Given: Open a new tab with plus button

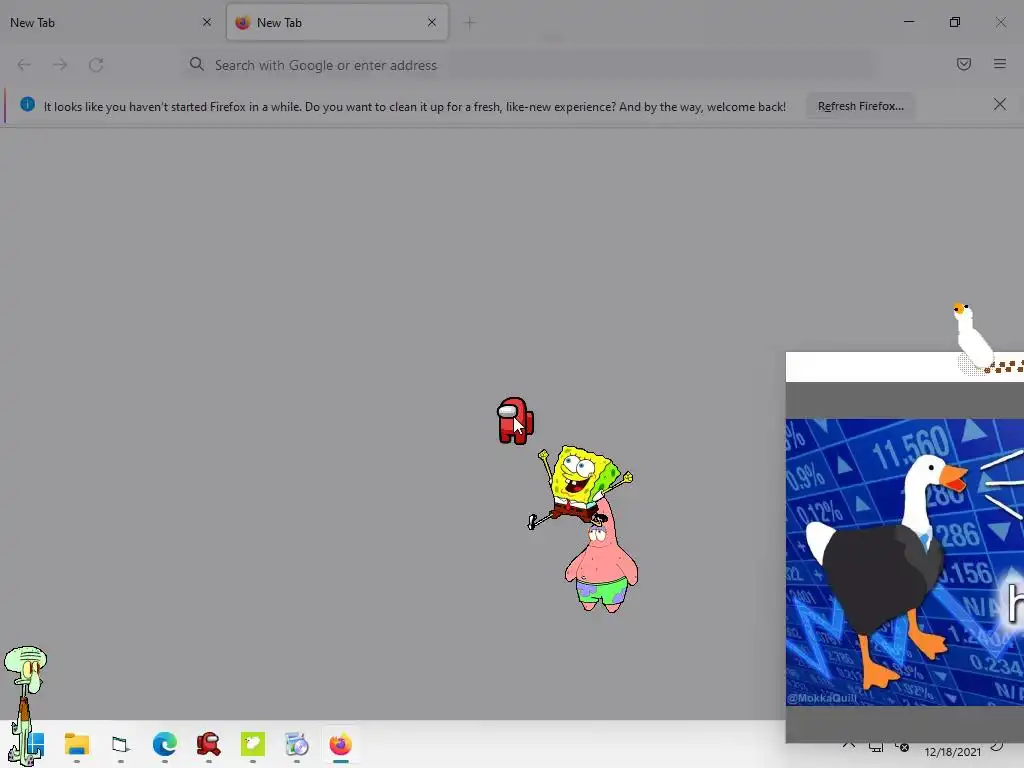Looking at the screenshot, I should [x=470, y=24].
